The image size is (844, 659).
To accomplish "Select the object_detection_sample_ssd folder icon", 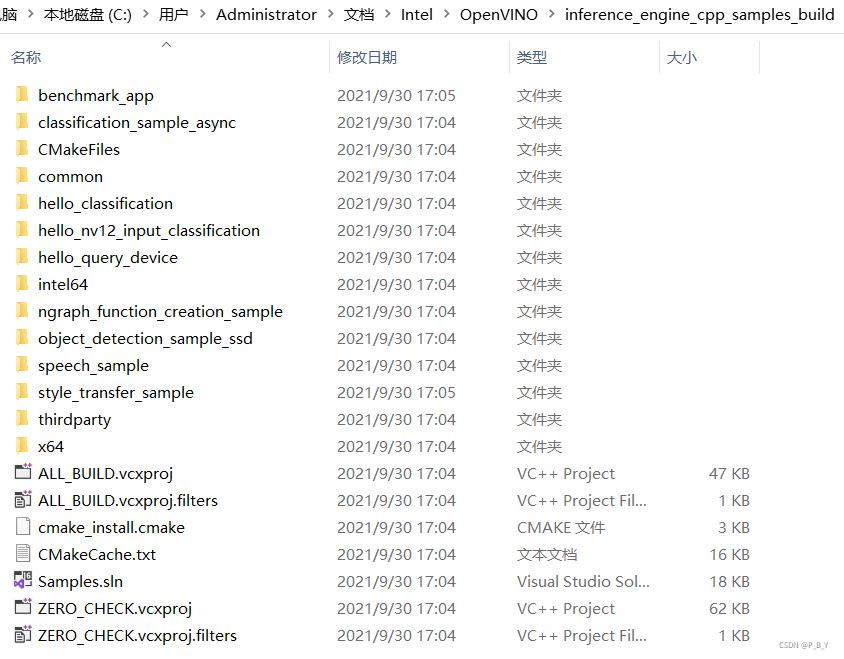I will 22,338.
